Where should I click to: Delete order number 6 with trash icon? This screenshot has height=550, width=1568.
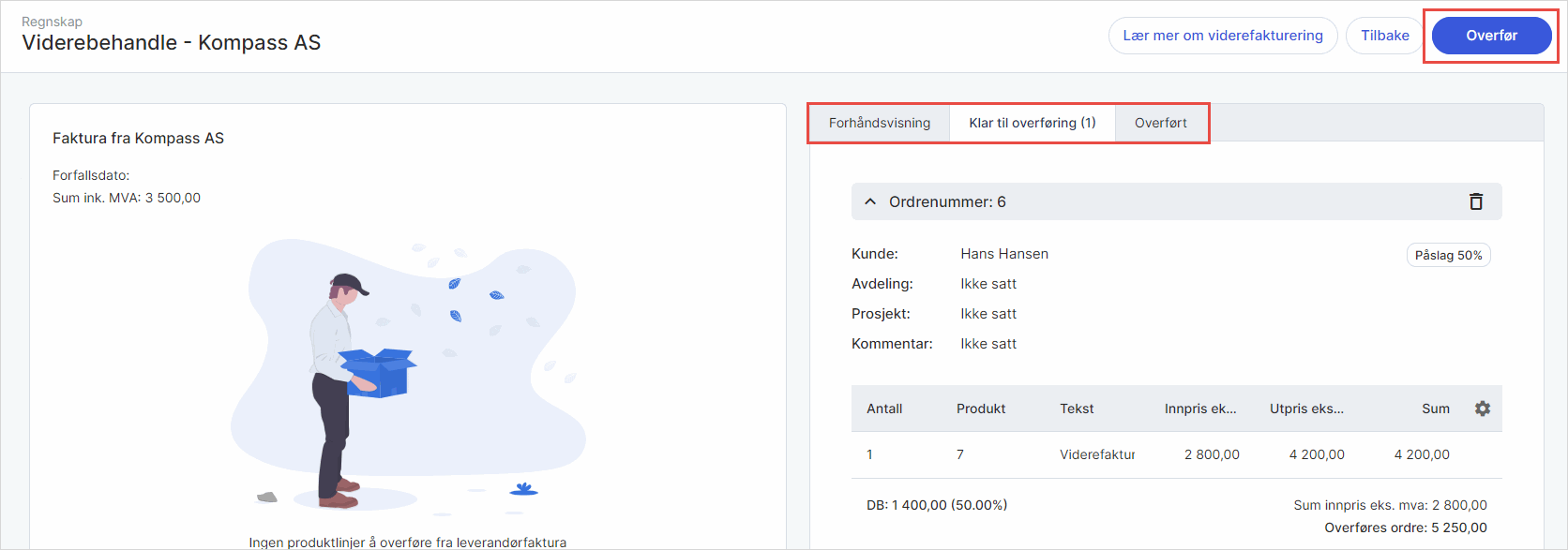1475,201
